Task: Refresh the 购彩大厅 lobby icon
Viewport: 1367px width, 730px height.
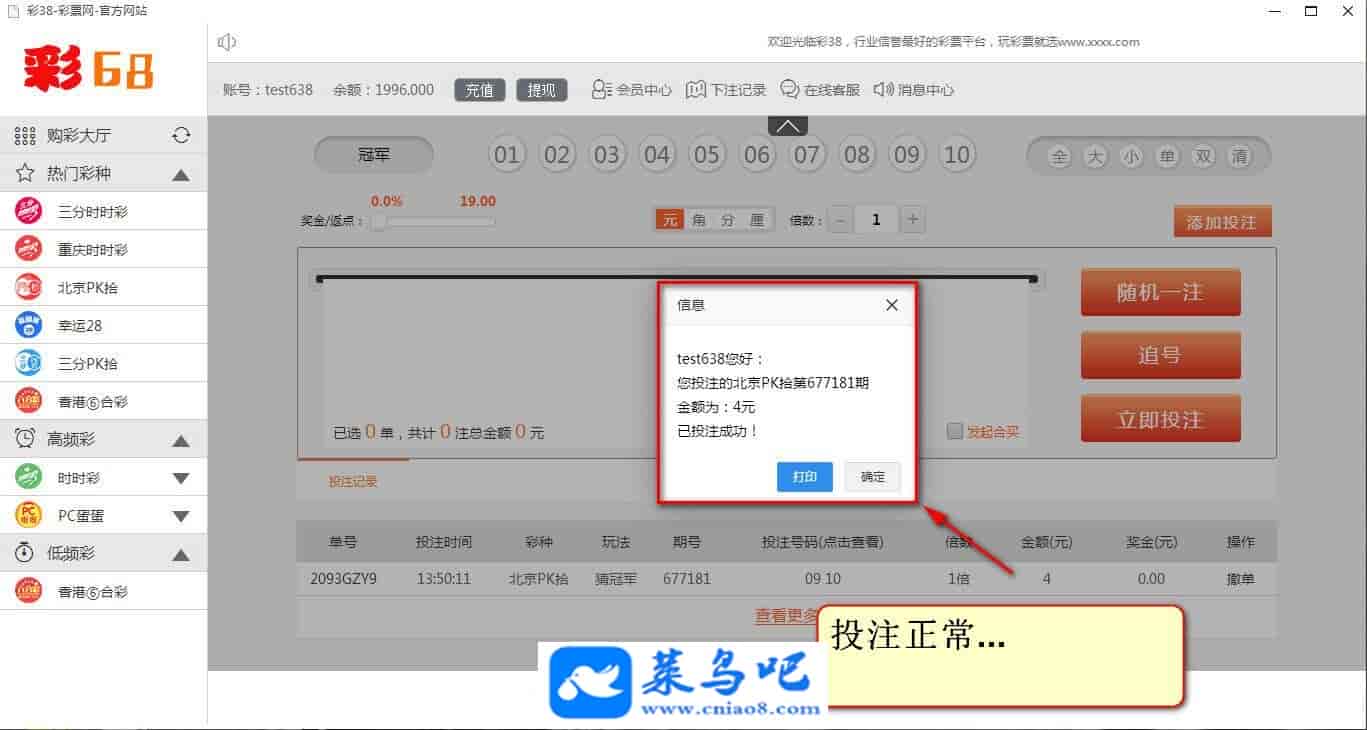Action: coord(181,136)
